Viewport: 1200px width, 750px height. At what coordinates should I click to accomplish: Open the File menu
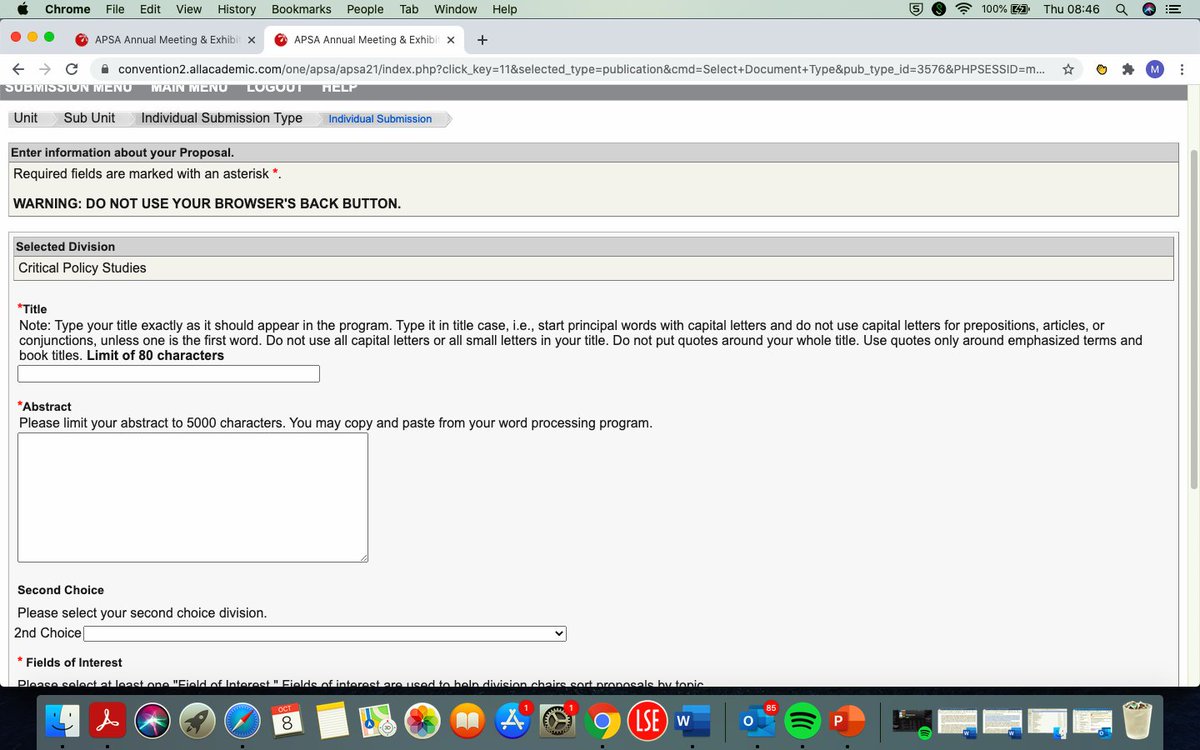(x=115, y=9)
